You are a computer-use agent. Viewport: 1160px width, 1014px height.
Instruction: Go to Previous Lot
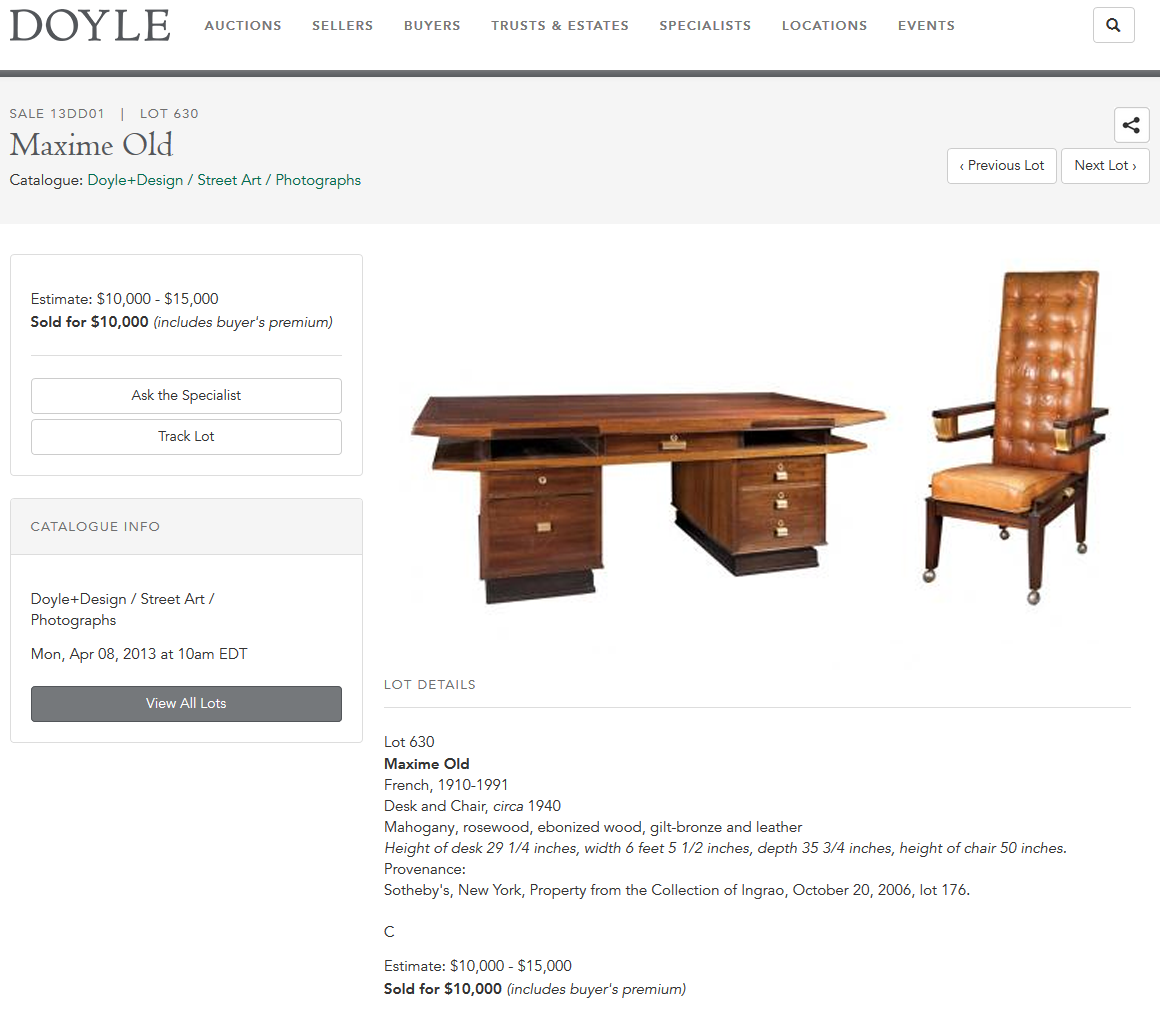pyautogui.click(x=1002, y=166)
